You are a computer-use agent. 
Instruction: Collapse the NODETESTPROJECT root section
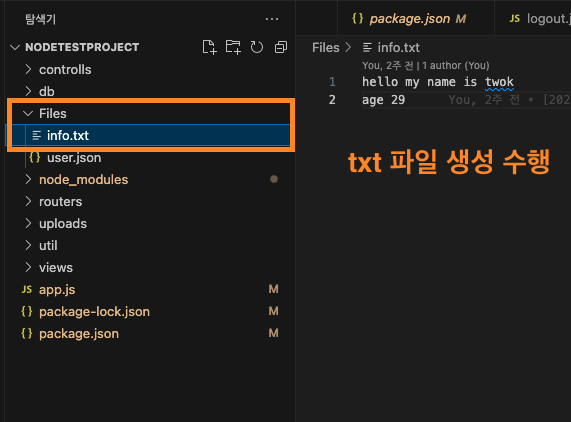click(x=15, y=47)
